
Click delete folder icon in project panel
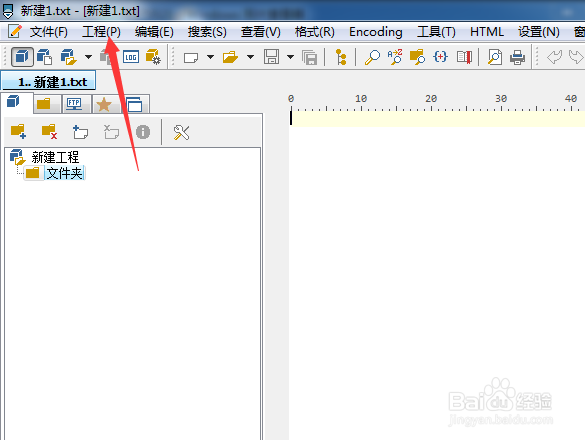(x=49, y=132)
